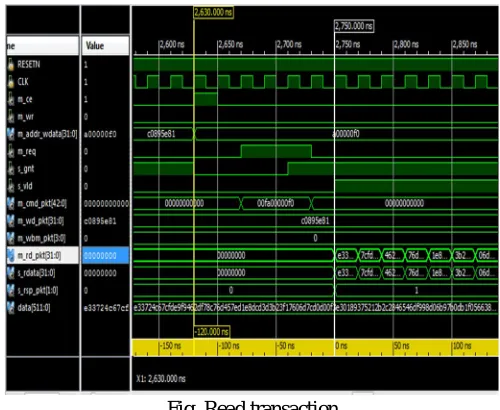Click the 2,650 ns ruler tick
The width and height of the screenshot is (500, 410).
(231, 44)
